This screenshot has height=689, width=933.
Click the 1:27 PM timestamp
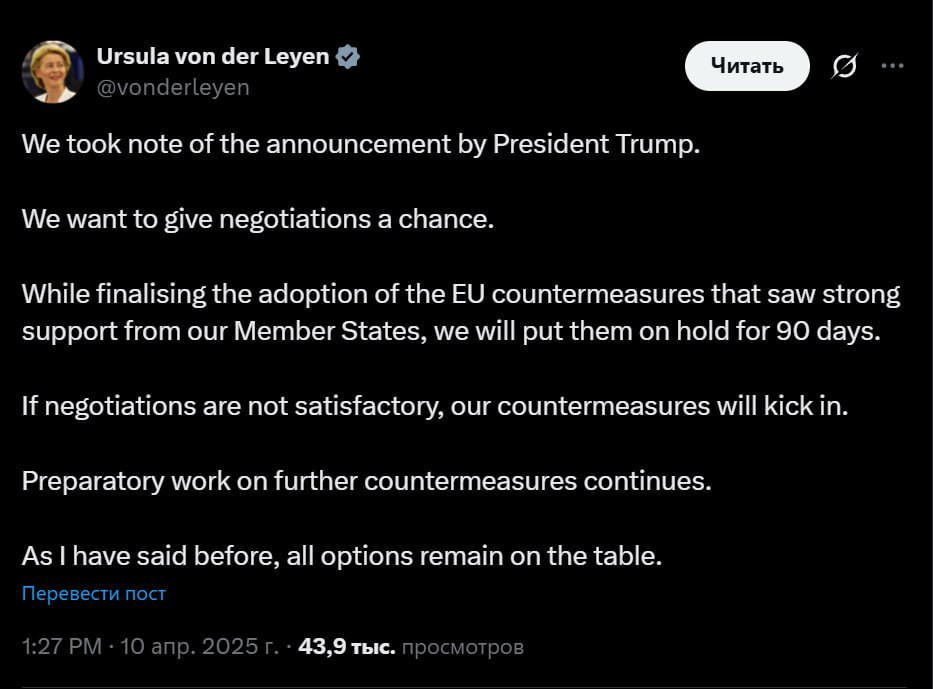point(61,647)
